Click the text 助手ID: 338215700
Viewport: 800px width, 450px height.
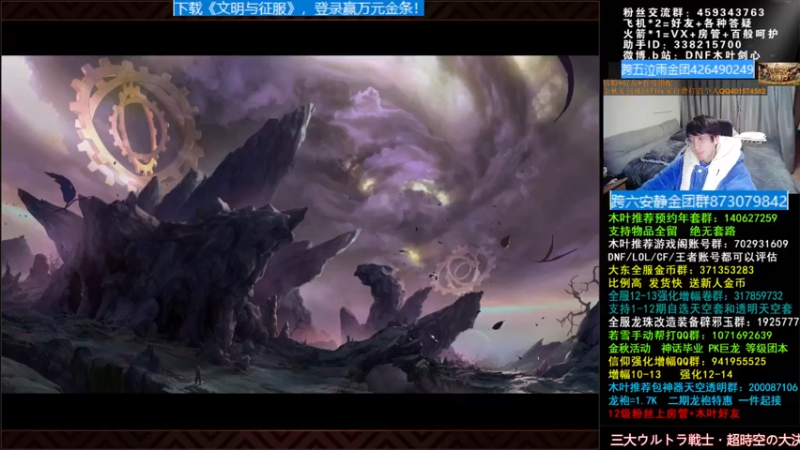682,44
